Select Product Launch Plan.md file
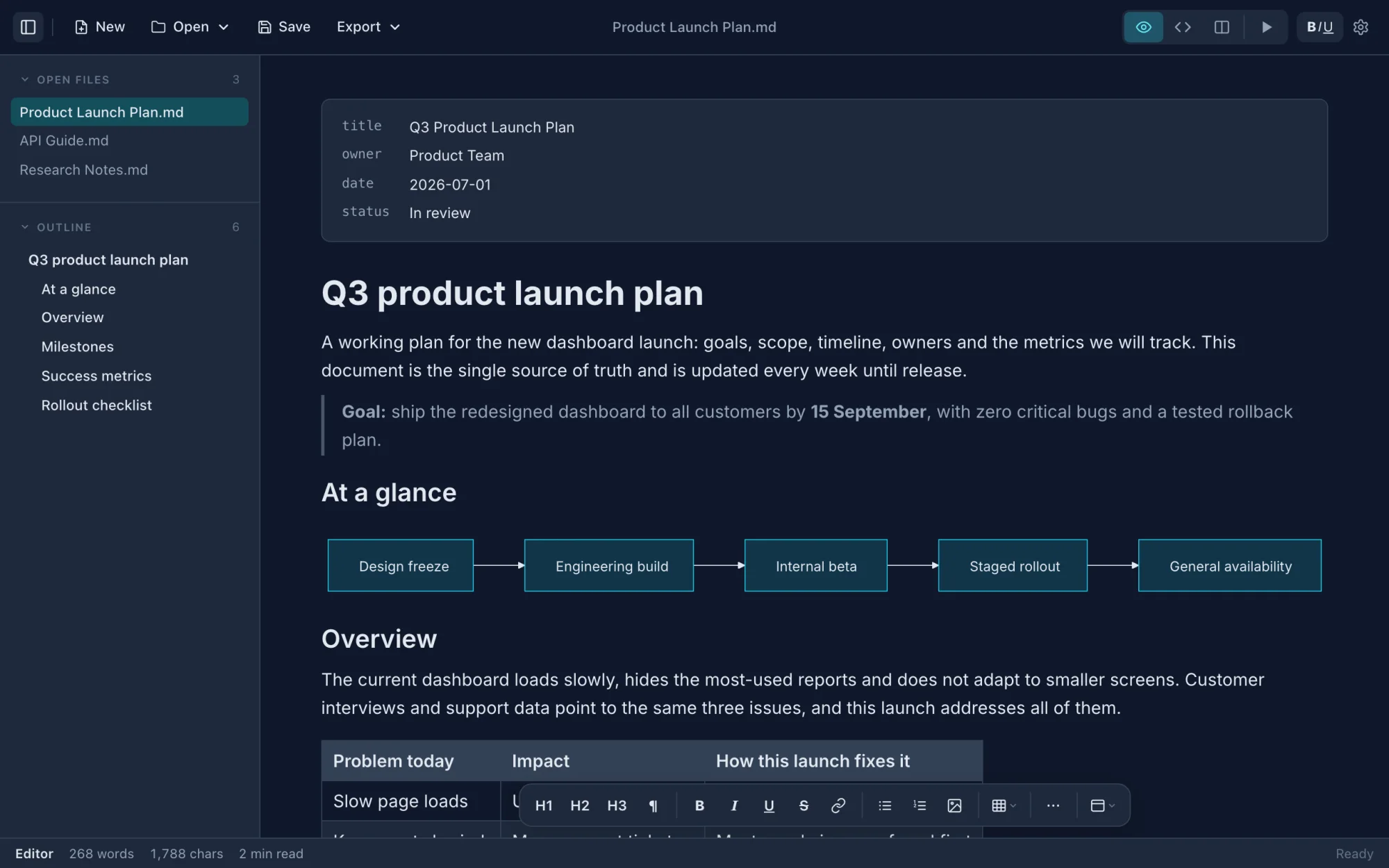Viewport: 1389px width, 868px height. coord(129,112)
